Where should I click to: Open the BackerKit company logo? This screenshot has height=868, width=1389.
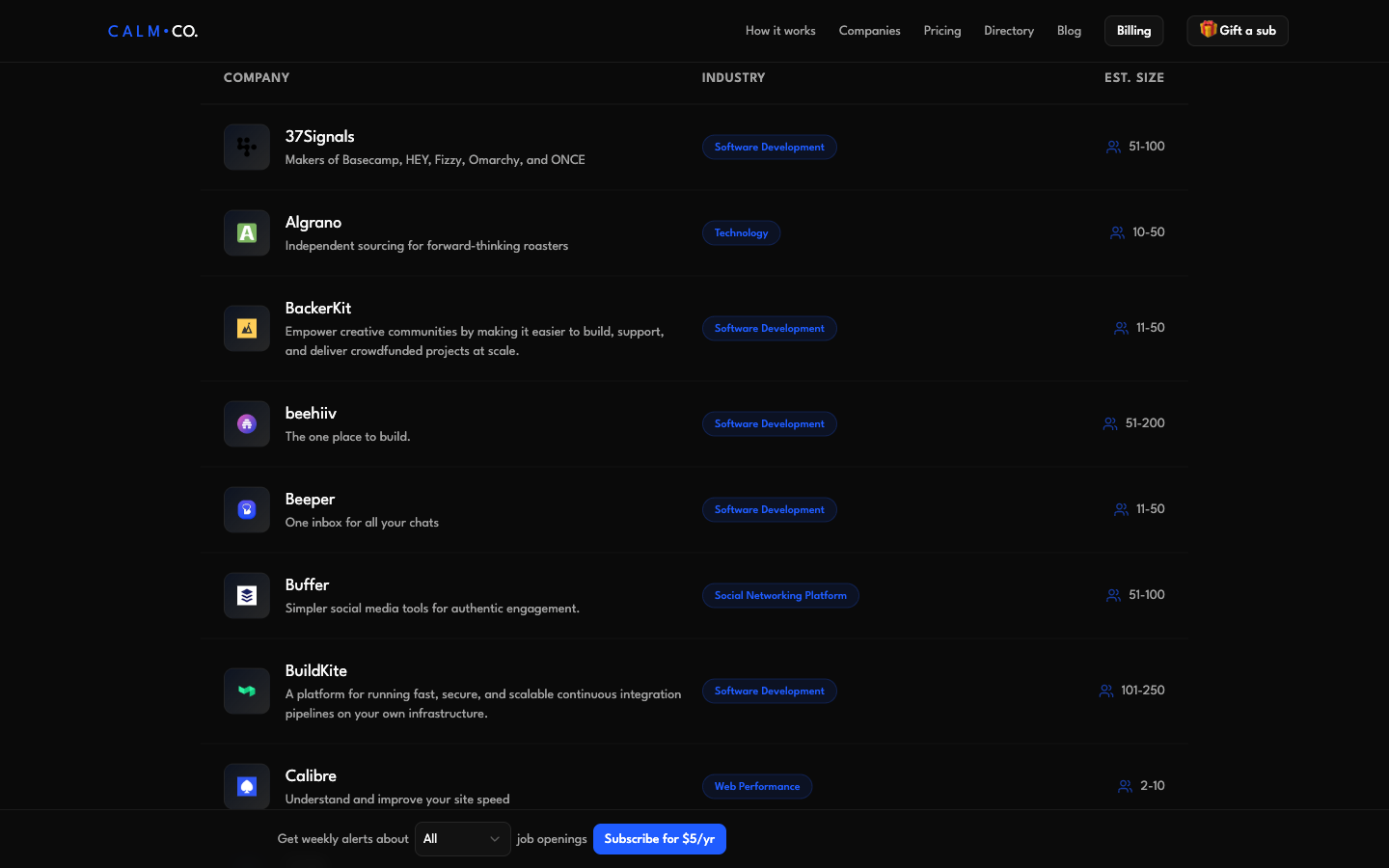pos(247,328)
